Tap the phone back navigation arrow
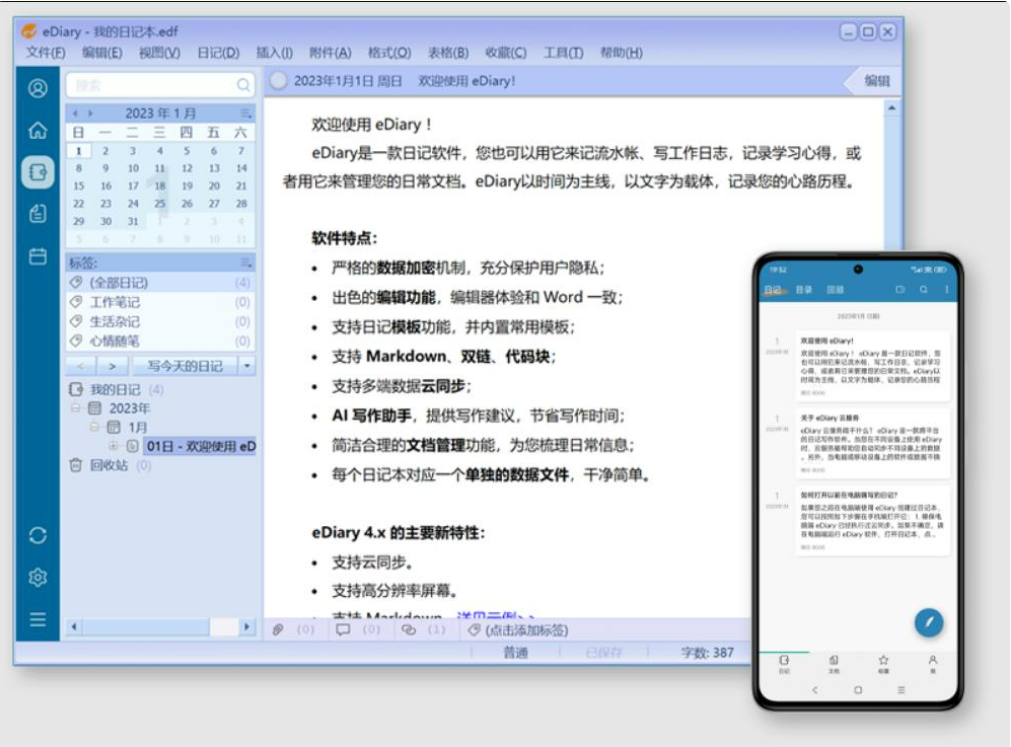Image resolution: width=1011 pixels, height=747 pixels. point(815,690)
